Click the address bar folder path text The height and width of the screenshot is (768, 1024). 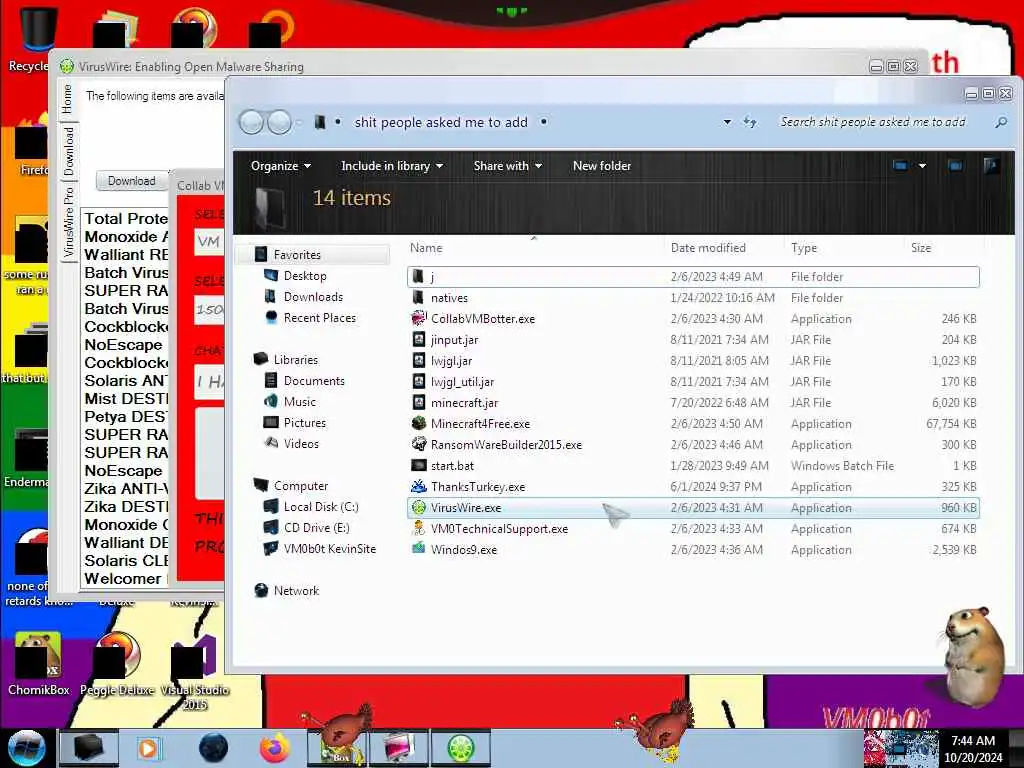[x=441, y=122]
